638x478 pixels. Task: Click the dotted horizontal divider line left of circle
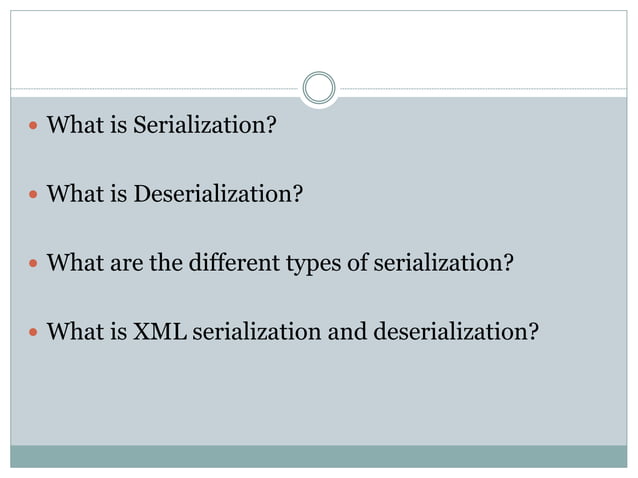150,89
